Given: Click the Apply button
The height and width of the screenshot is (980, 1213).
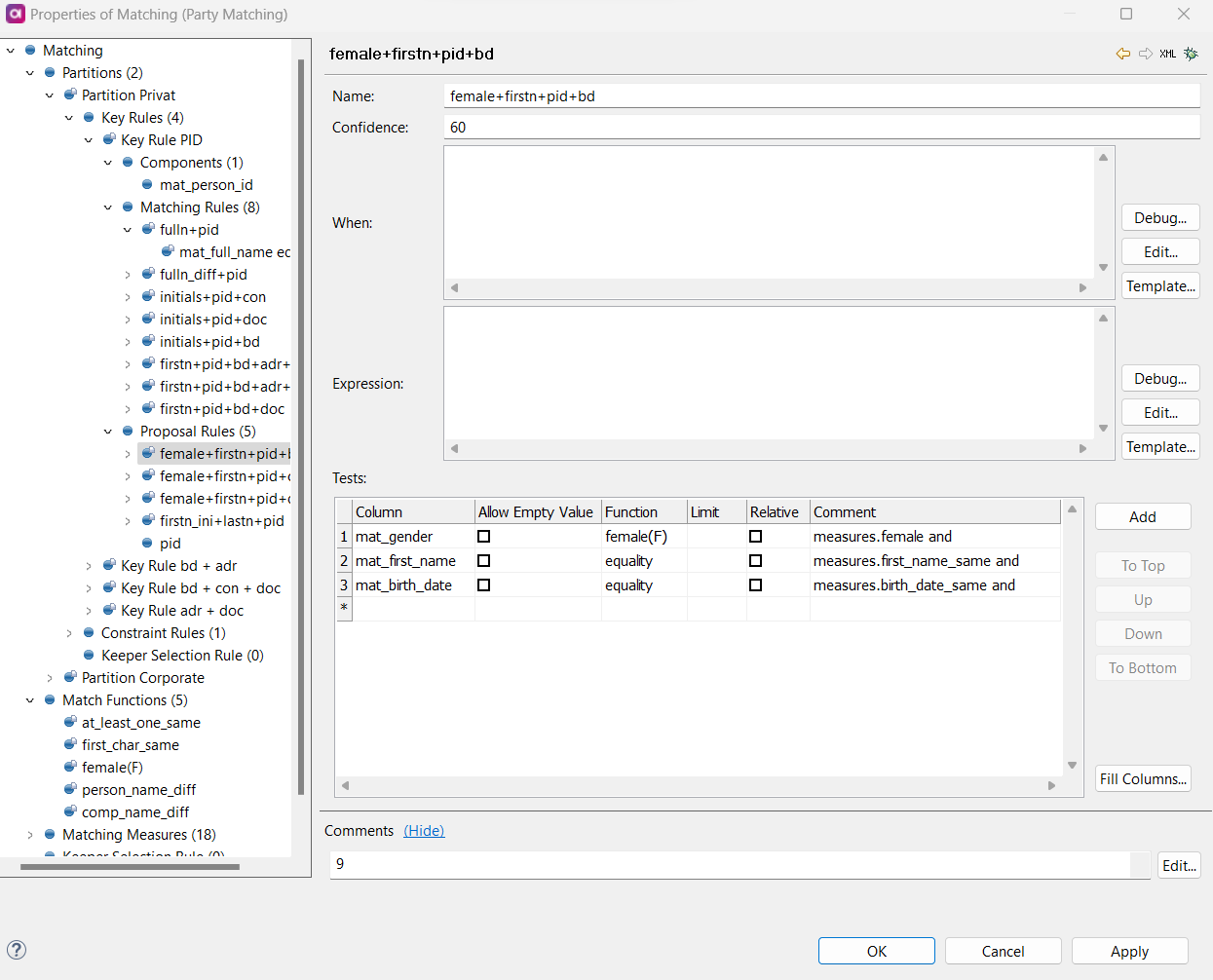Looking at the screenshot, I should click(1130, 951).
